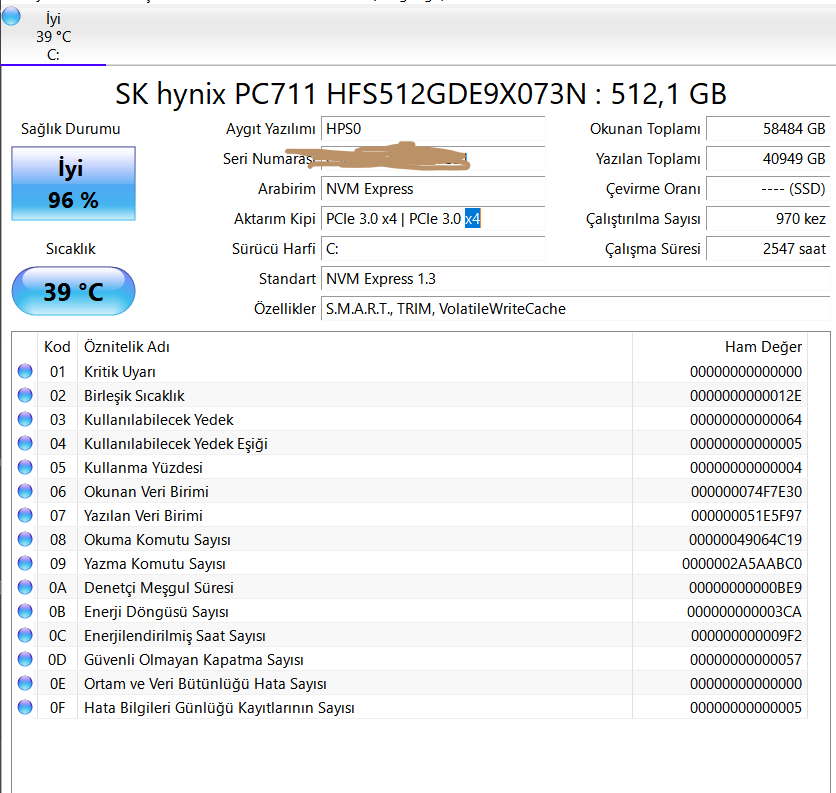This screenshot has height=793, width=836.
Task: Click the Sürücü Harfi field showing C:
Action: point(433,249)
